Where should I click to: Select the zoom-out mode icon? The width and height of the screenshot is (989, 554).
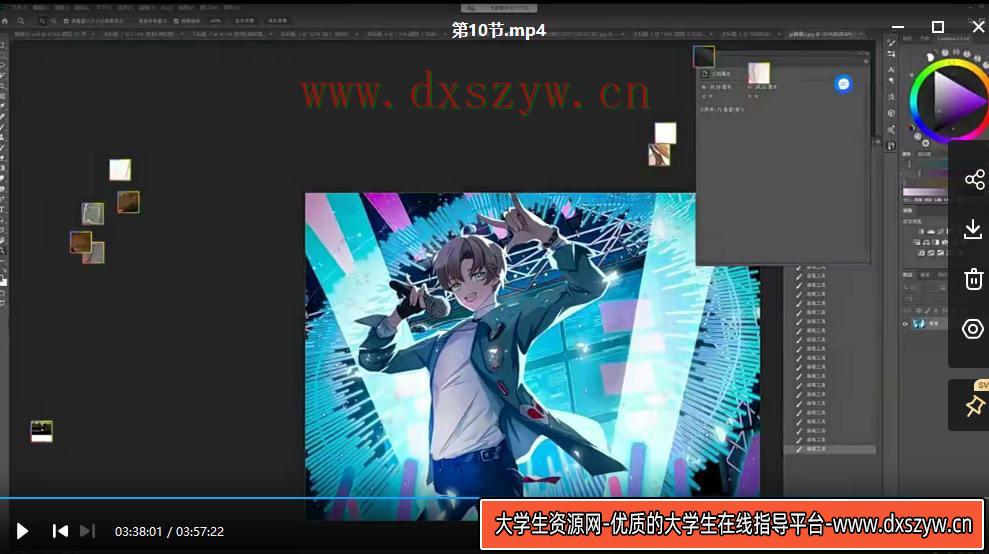(54, 21)
